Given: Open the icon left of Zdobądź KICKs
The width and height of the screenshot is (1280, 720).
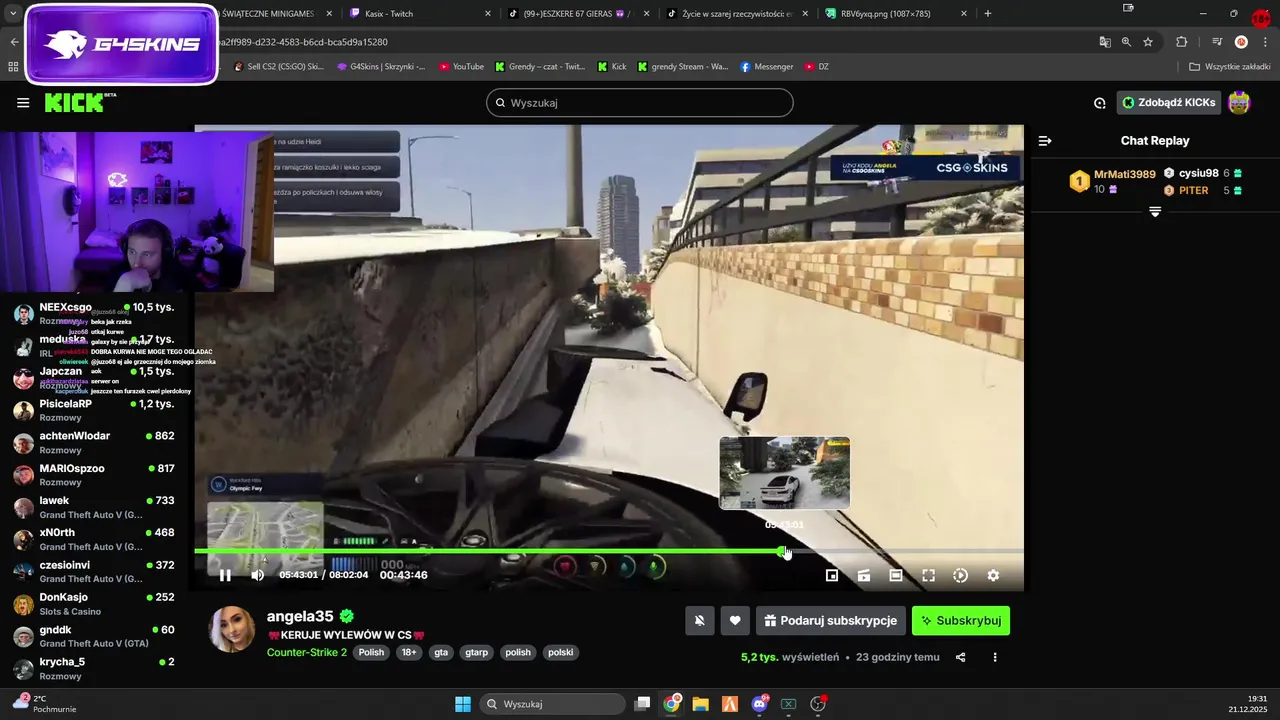Looking at the screenshot, I should (x=1100, y=102).
